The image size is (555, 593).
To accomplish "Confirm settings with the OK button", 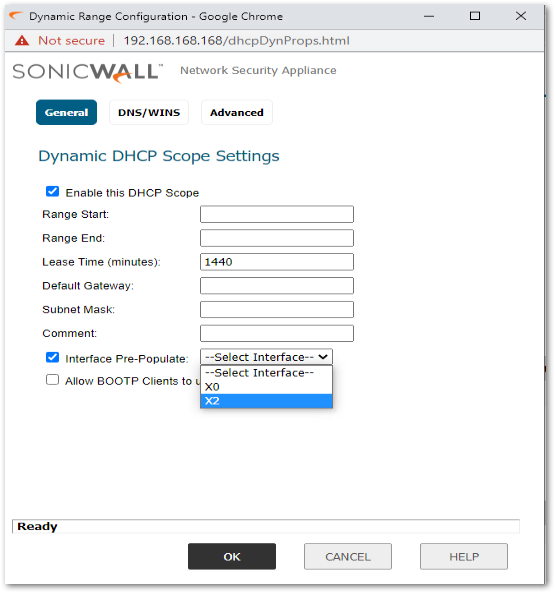I will (x=232, y=556).
